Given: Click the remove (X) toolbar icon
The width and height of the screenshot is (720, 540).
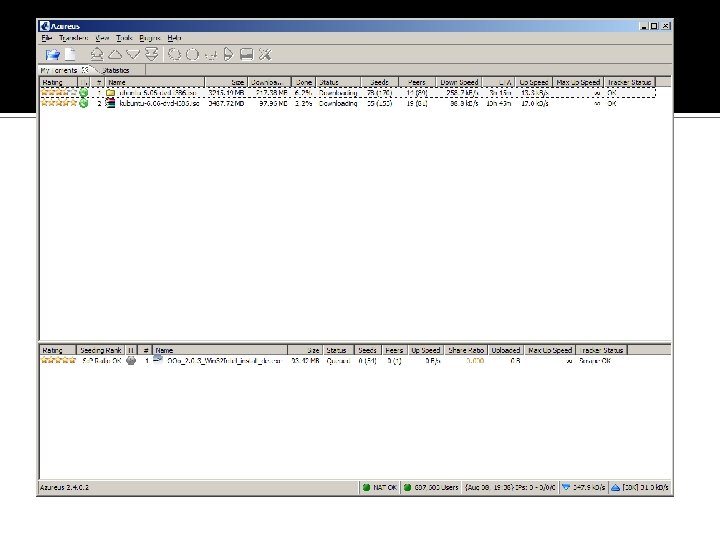Looking at the screenshot, I should (x=265, y=55).
